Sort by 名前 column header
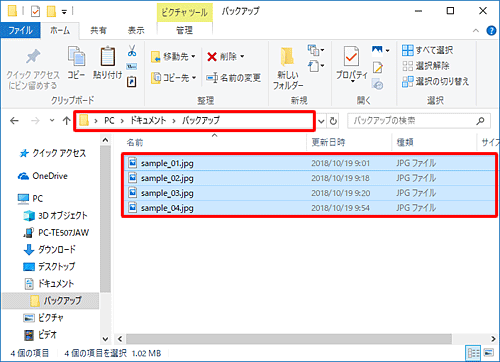Image resolution: width=500 pixels, height=362 pixels. coord(135,143)
